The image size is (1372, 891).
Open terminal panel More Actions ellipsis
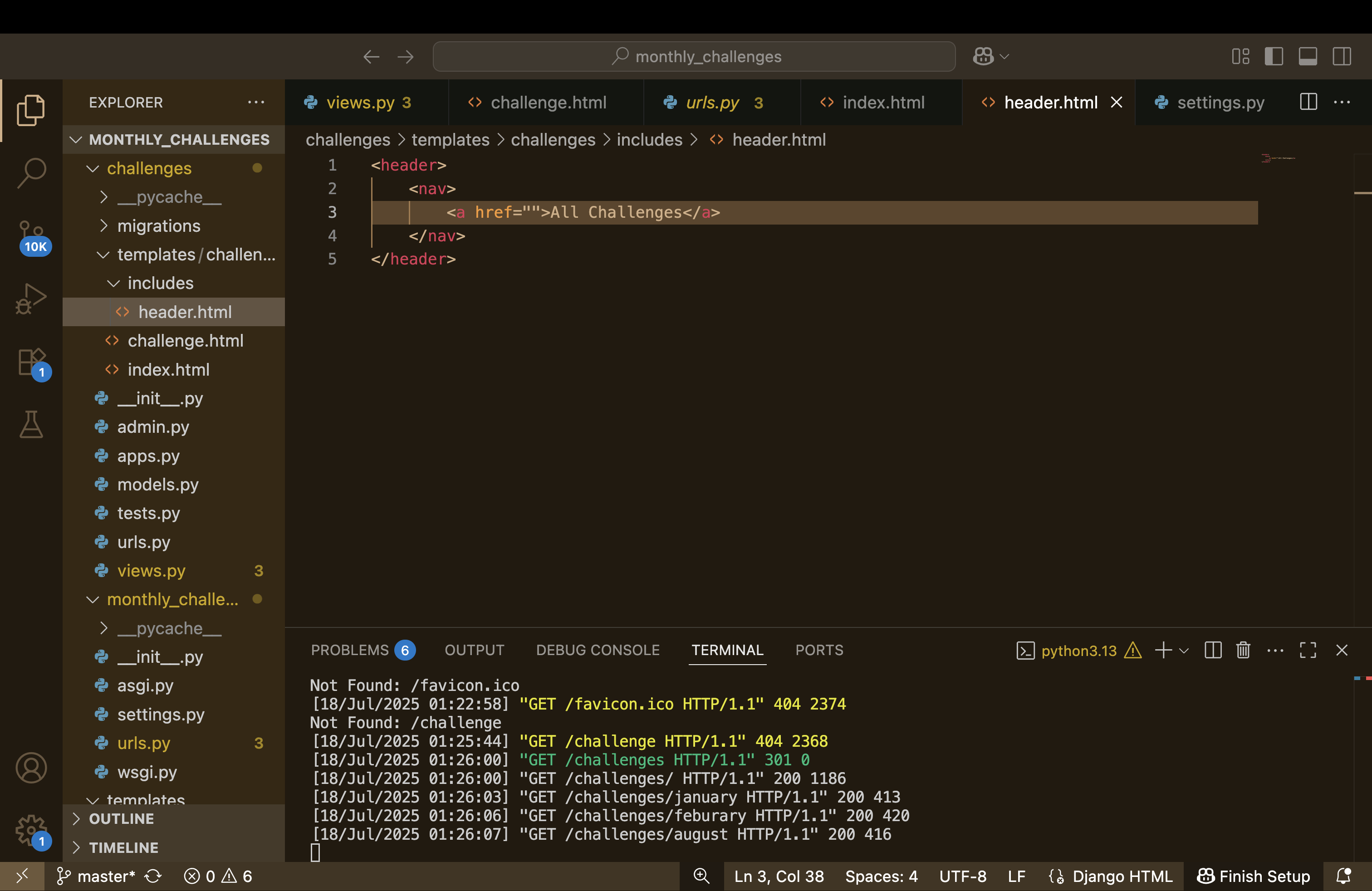(x=1275, y=651)
